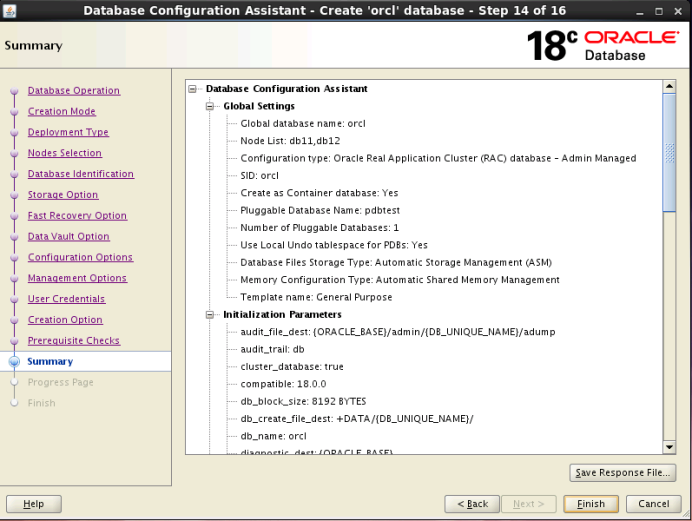Go to the Data Vault Option step

[x=68, y=237]
